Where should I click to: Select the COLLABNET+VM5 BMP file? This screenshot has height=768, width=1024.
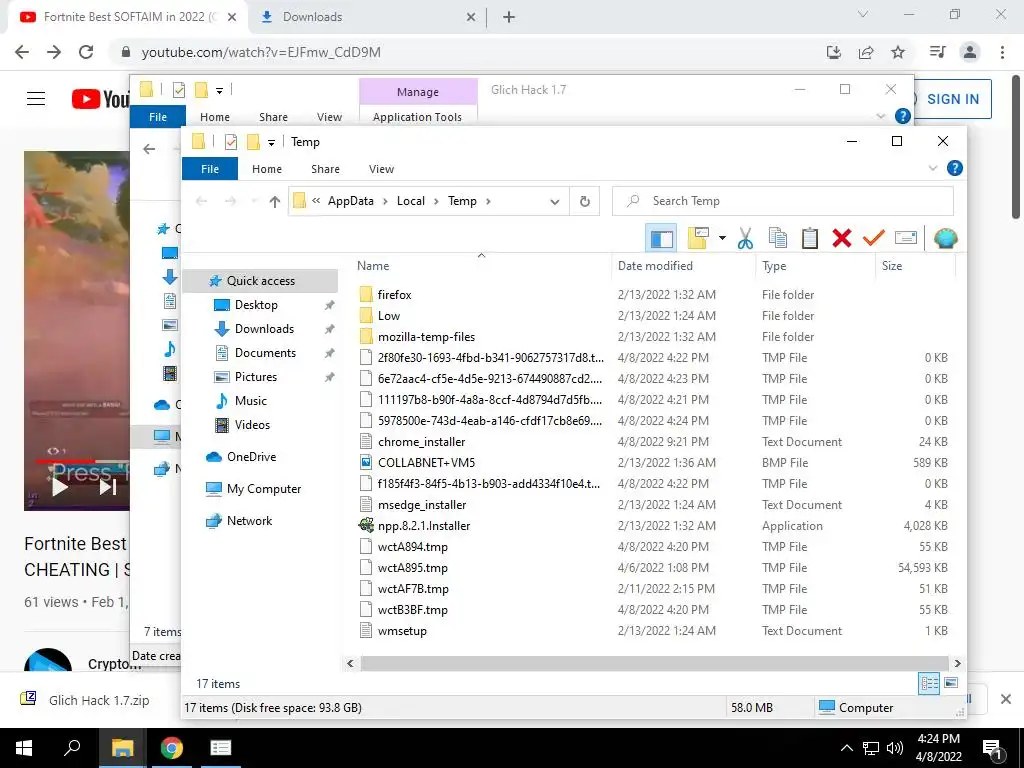pos(426,463)
